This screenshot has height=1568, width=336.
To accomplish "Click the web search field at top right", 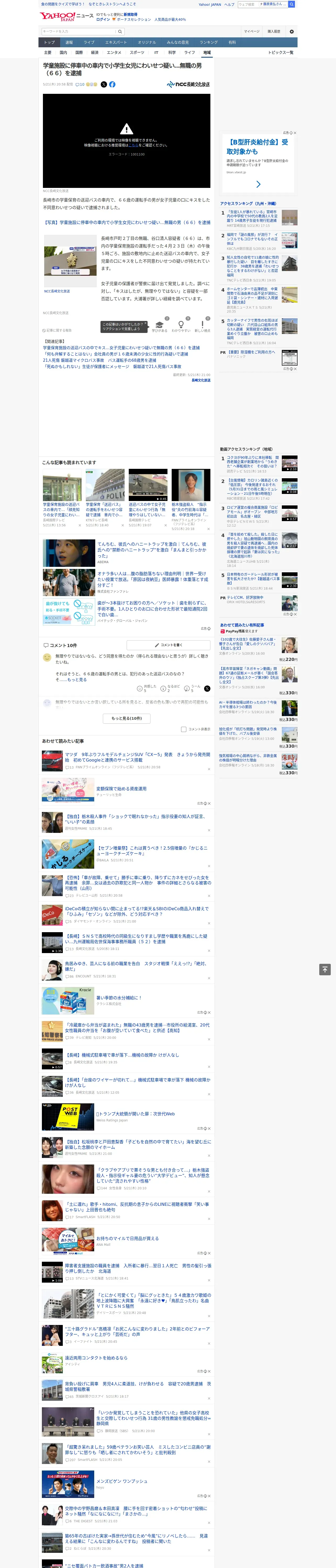I will [248, 4].
